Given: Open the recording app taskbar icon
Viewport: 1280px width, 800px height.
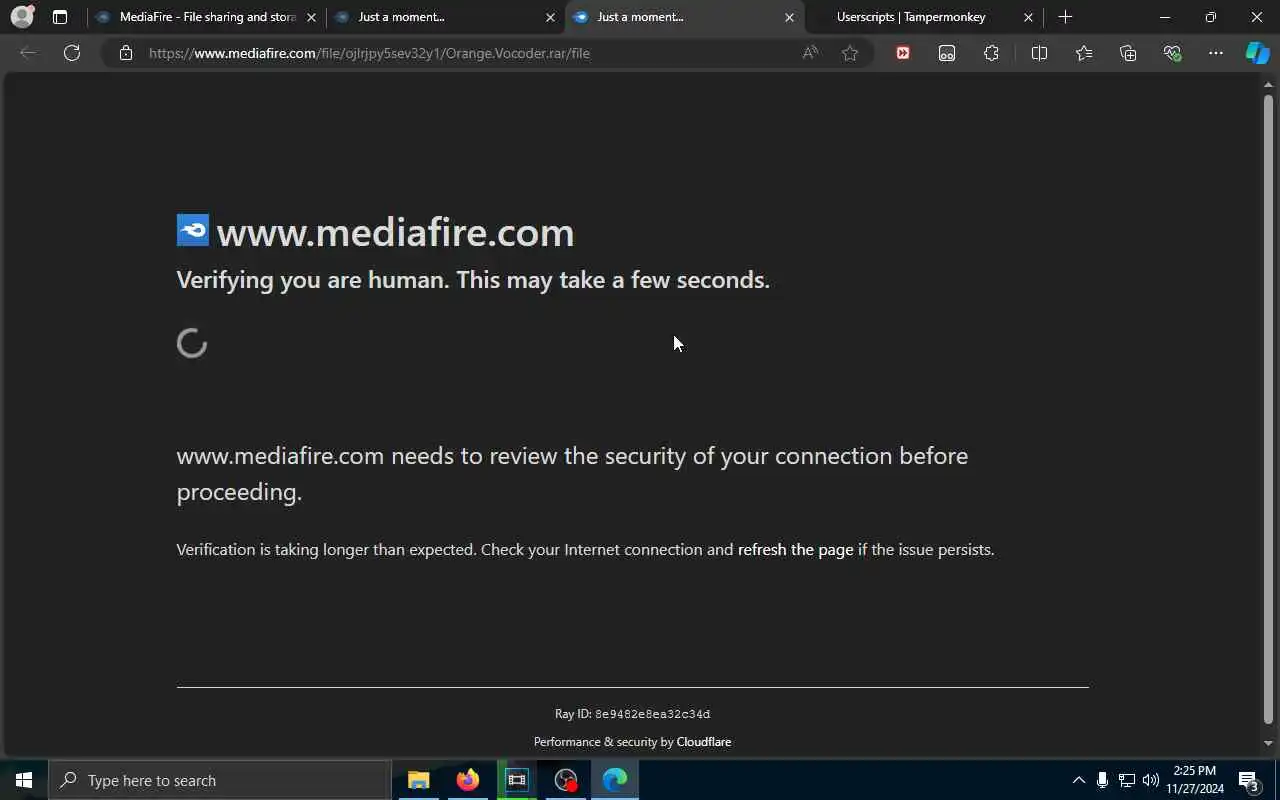Looking at the screenshot, I should coord(566,780).
